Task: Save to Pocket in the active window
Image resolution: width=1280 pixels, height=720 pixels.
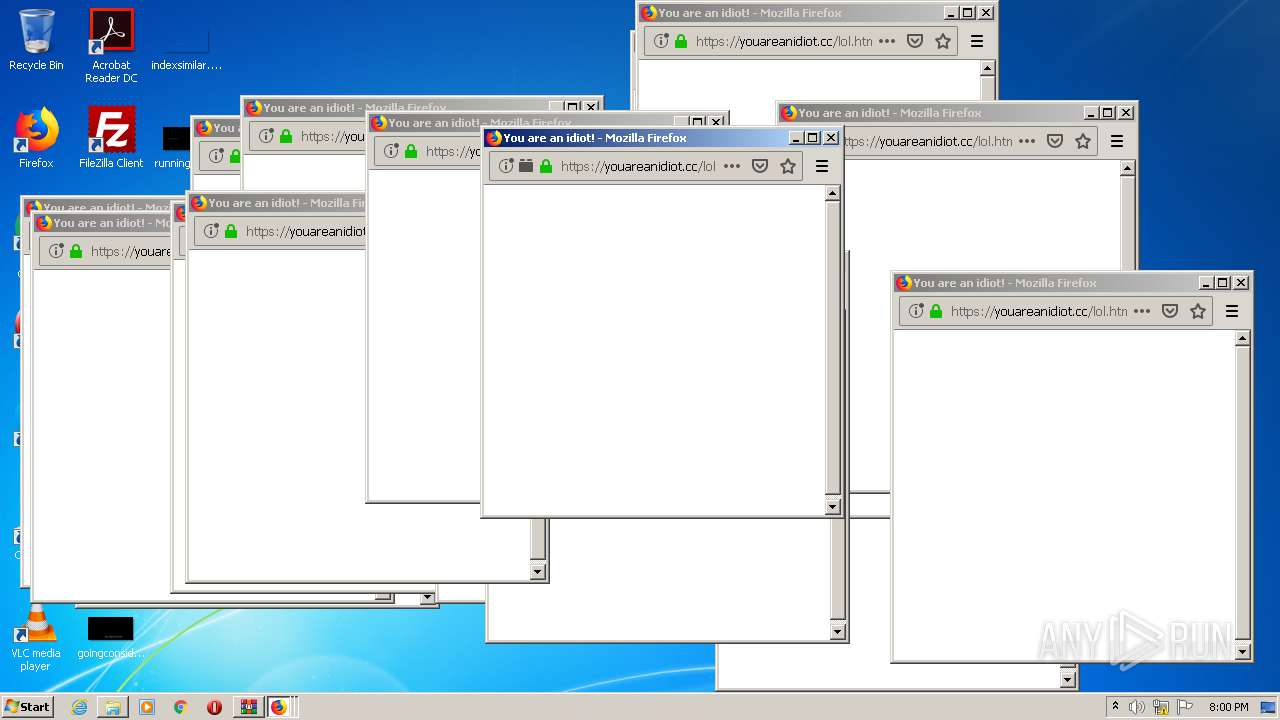Action: click(760, 166)
